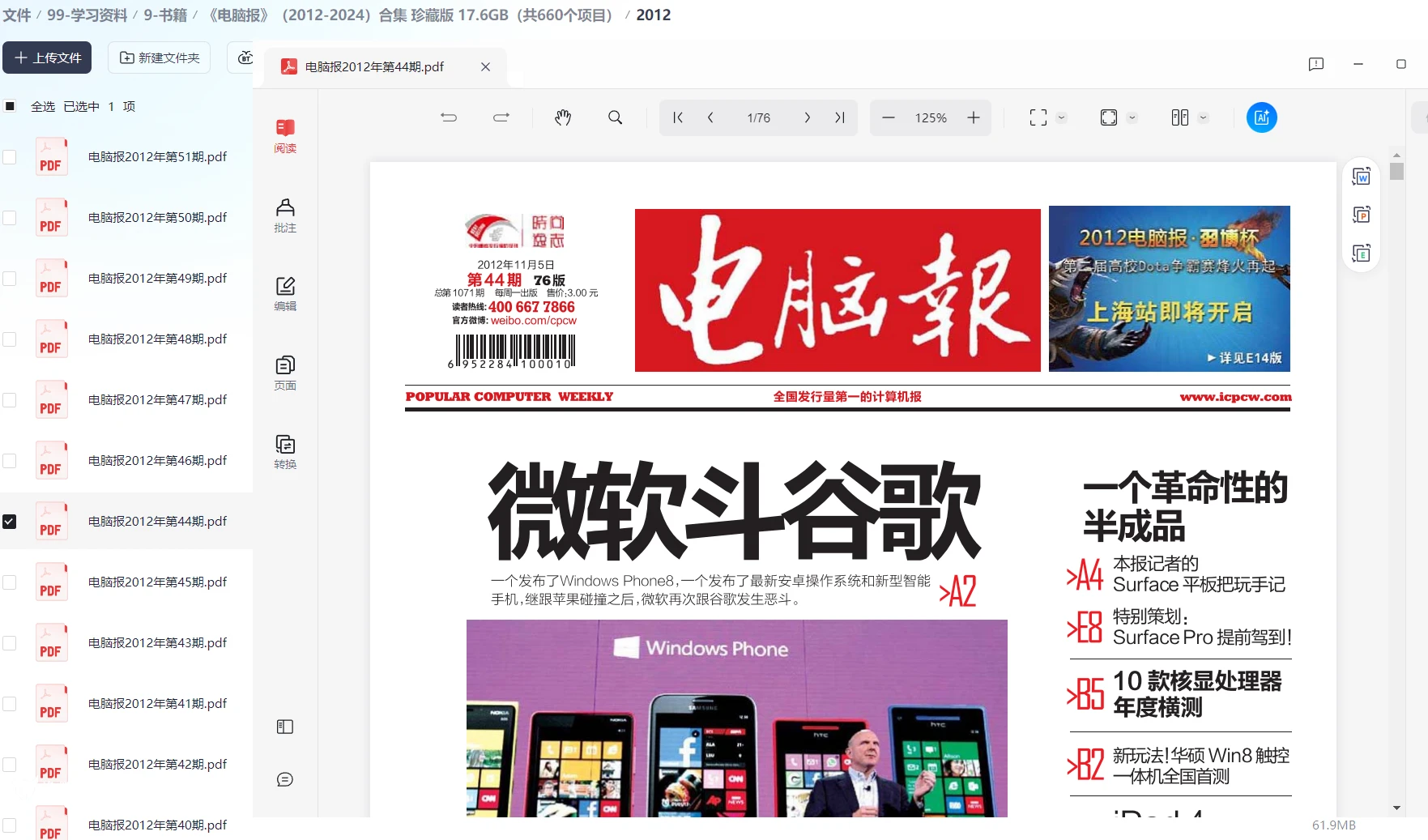This screenshot has height=840, width=1428.
Task: Toggle the 全选 select-all checkbox
Action: click(10, 106)
